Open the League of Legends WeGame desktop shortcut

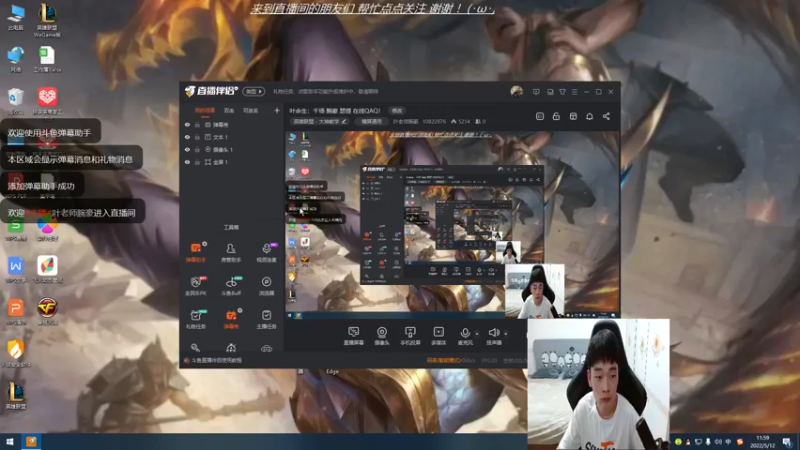point(47,21)
